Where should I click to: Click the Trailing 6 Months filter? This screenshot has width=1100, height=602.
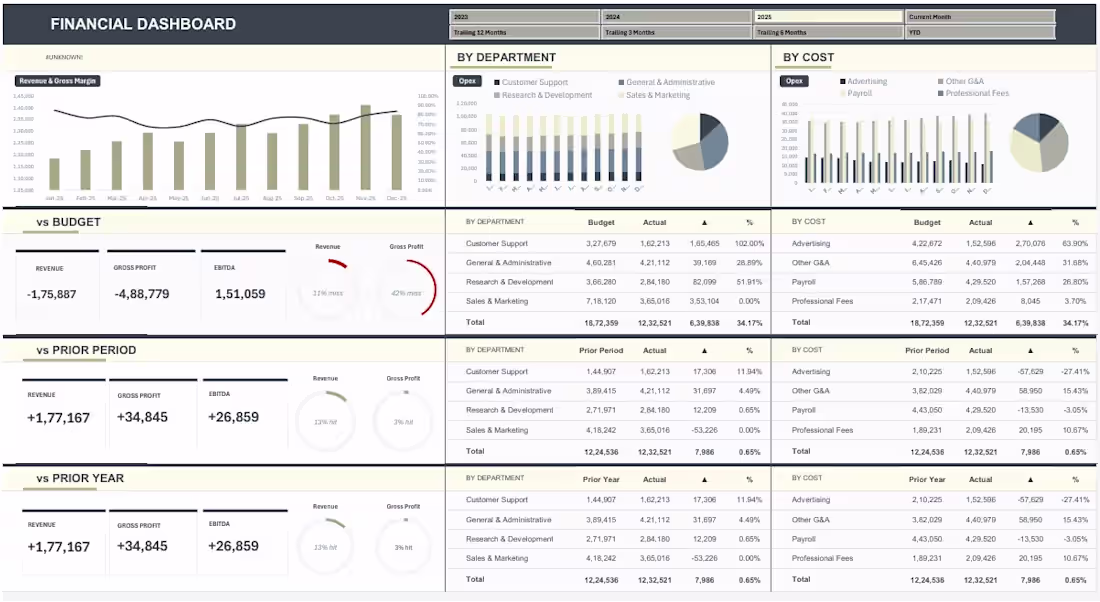click(828, 31)
